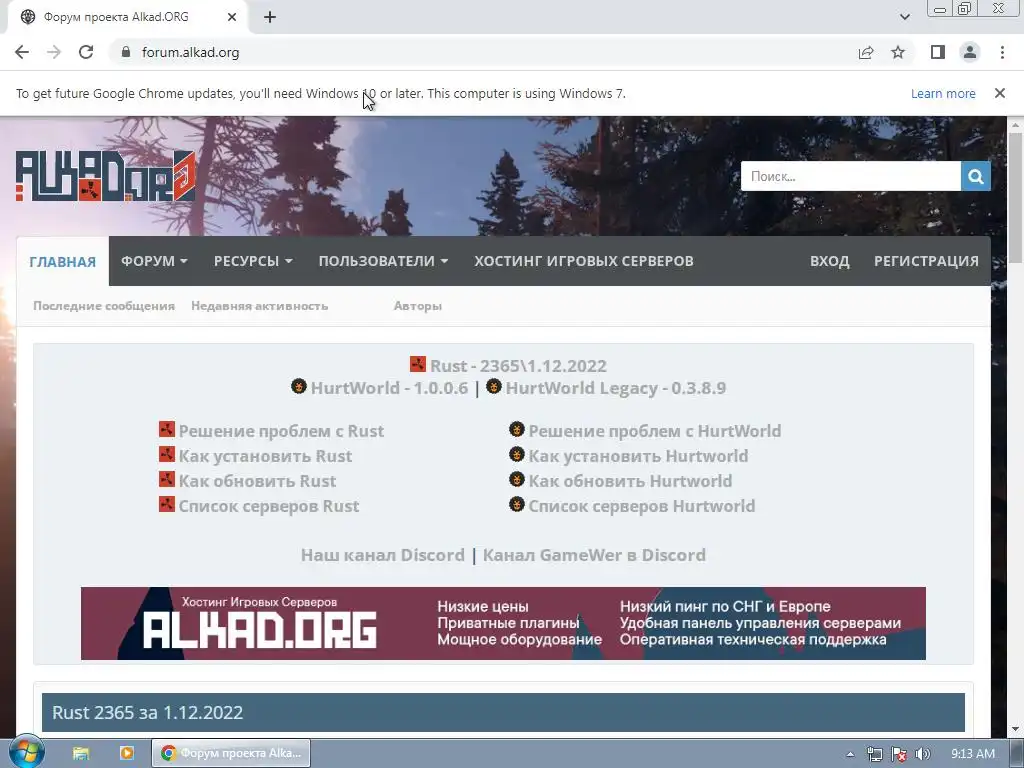Click the magnifier search button

click(976, 176)
